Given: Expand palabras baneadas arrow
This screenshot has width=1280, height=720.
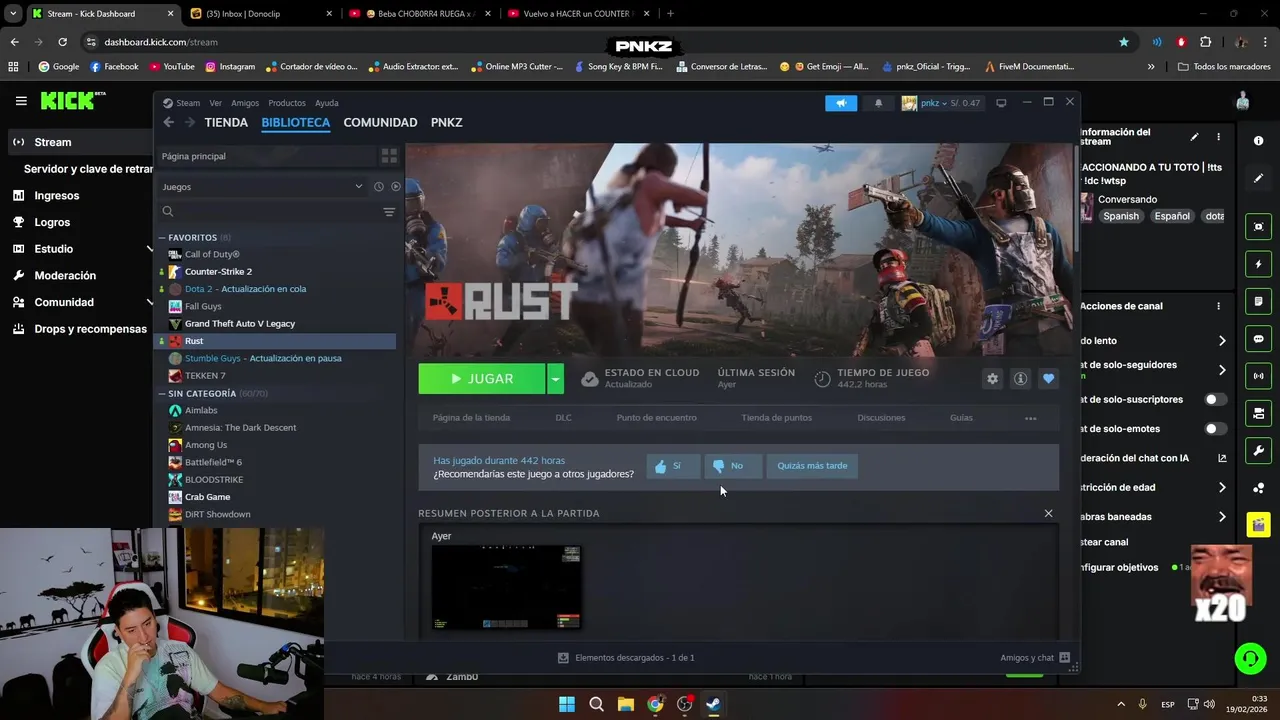Looking at the screenshot, I should [1221, 517].
